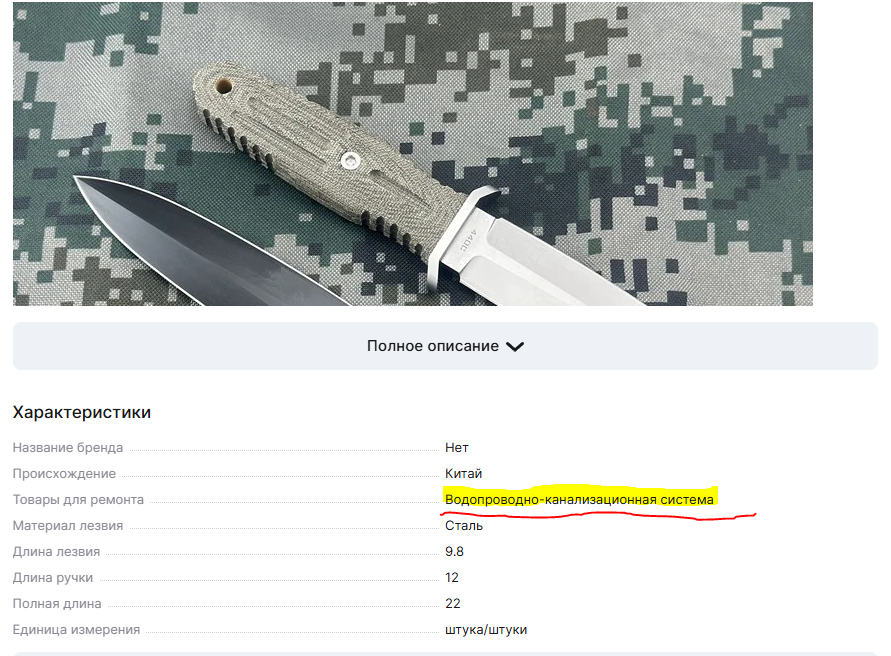Click the blade length value 9.8

click(x=454, y=552)
